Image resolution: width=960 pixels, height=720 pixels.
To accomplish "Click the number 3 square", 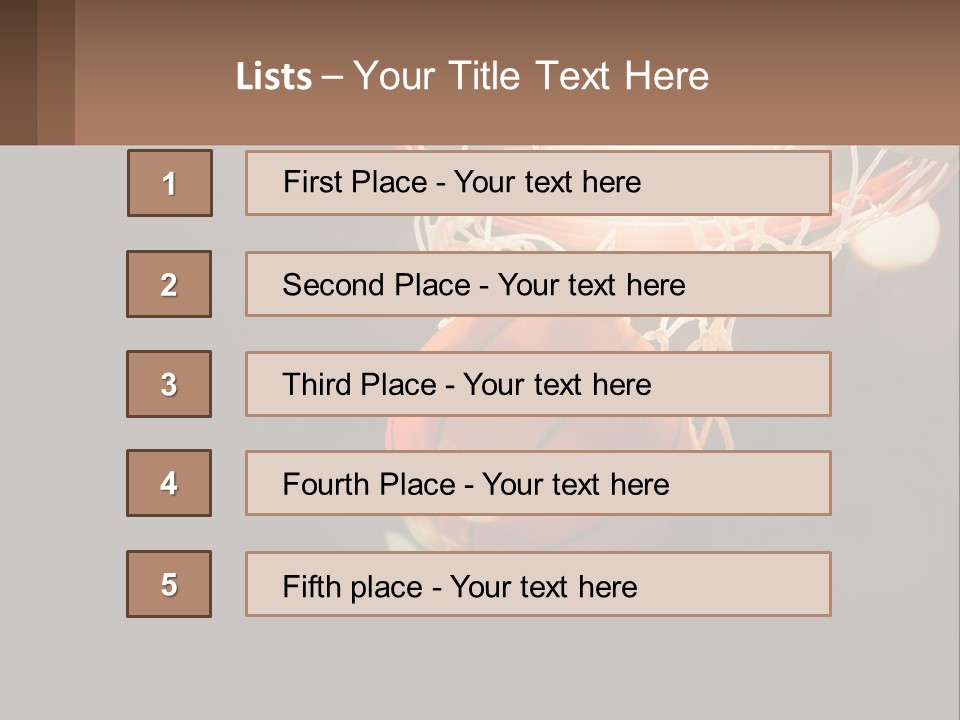I will (169, 384).
